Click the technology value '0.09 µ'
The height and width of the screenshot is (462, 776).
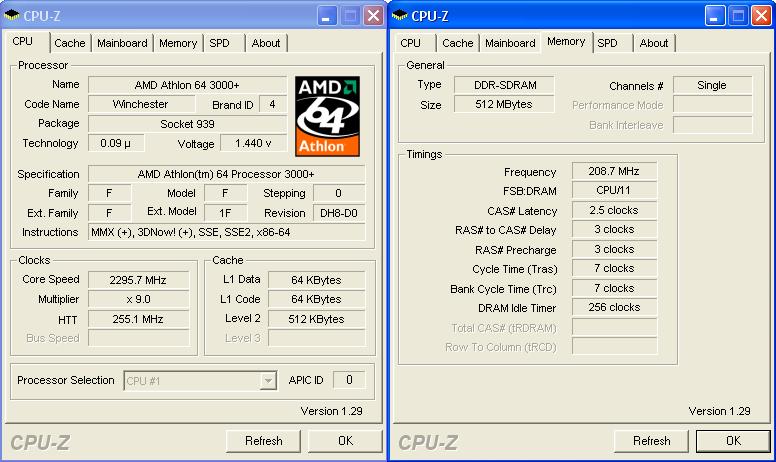116,143
